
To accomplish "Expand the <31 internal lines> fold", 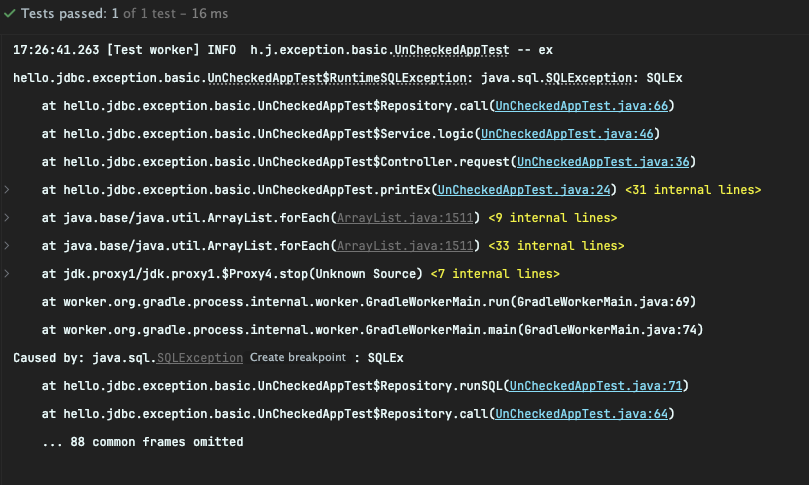I will tap(693, 190).
